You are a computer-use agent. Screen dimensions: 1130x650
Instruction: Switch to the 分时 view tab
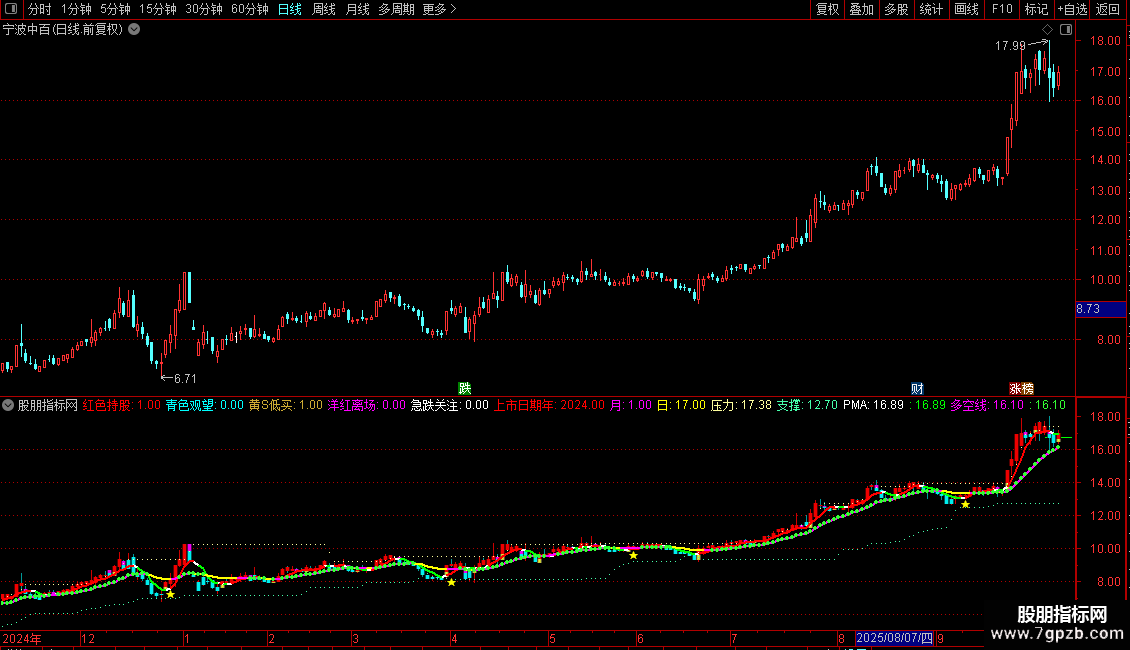point(40,9)
